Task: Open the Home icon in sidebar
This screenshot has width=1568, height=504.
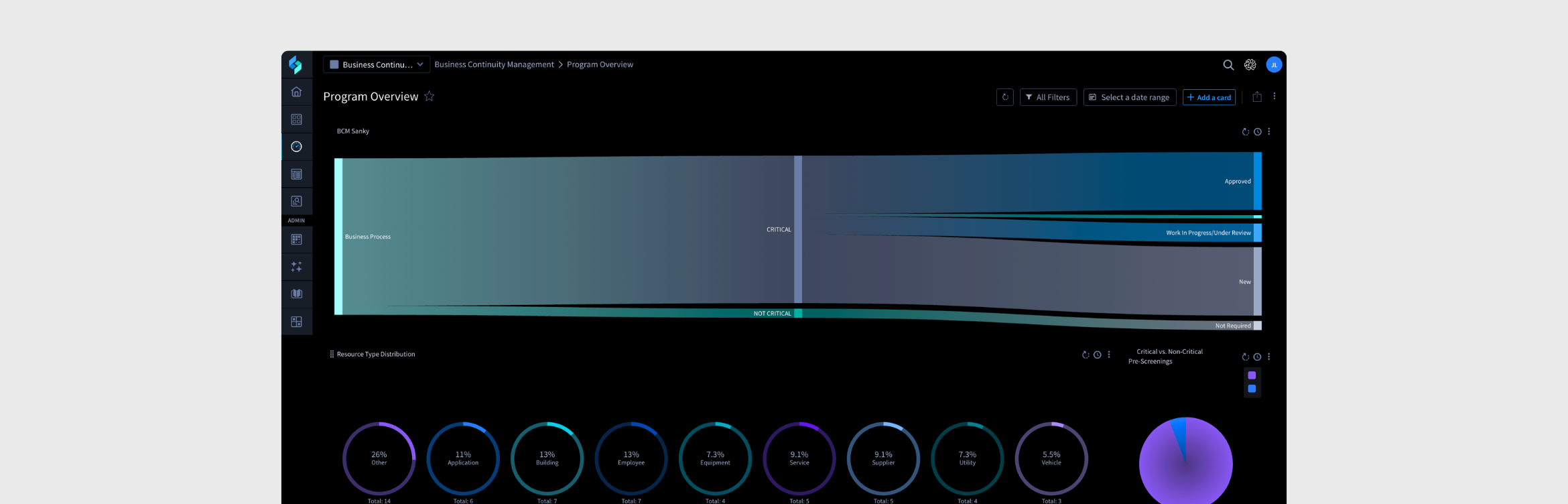Action: pyautogui.click(x=296, y=92)
